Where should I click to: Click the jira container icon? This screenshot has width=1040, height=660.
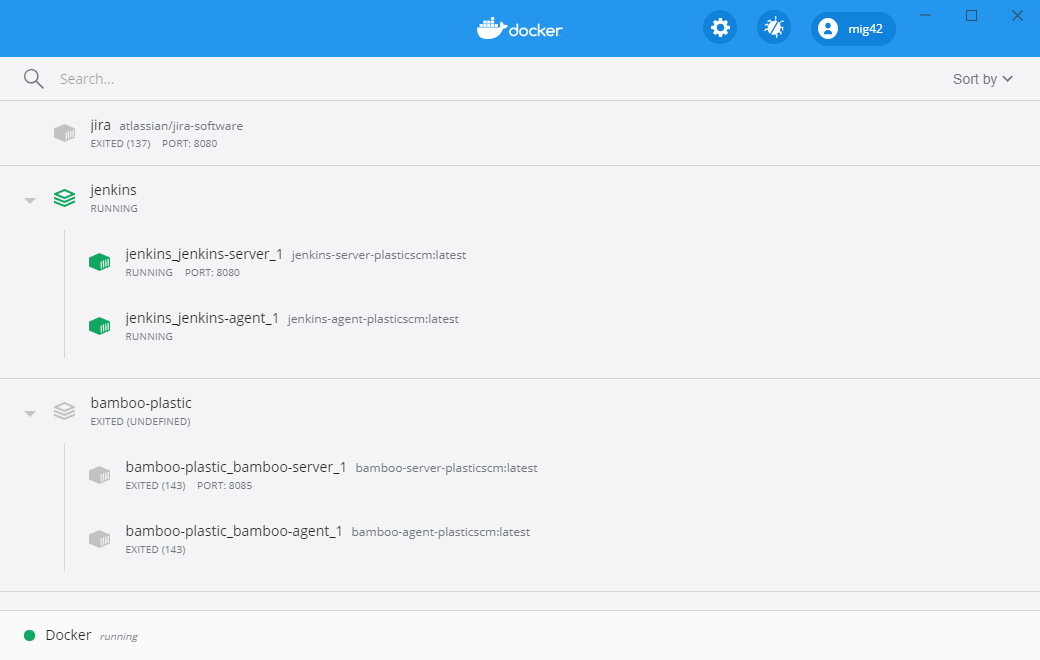point(64,133)
